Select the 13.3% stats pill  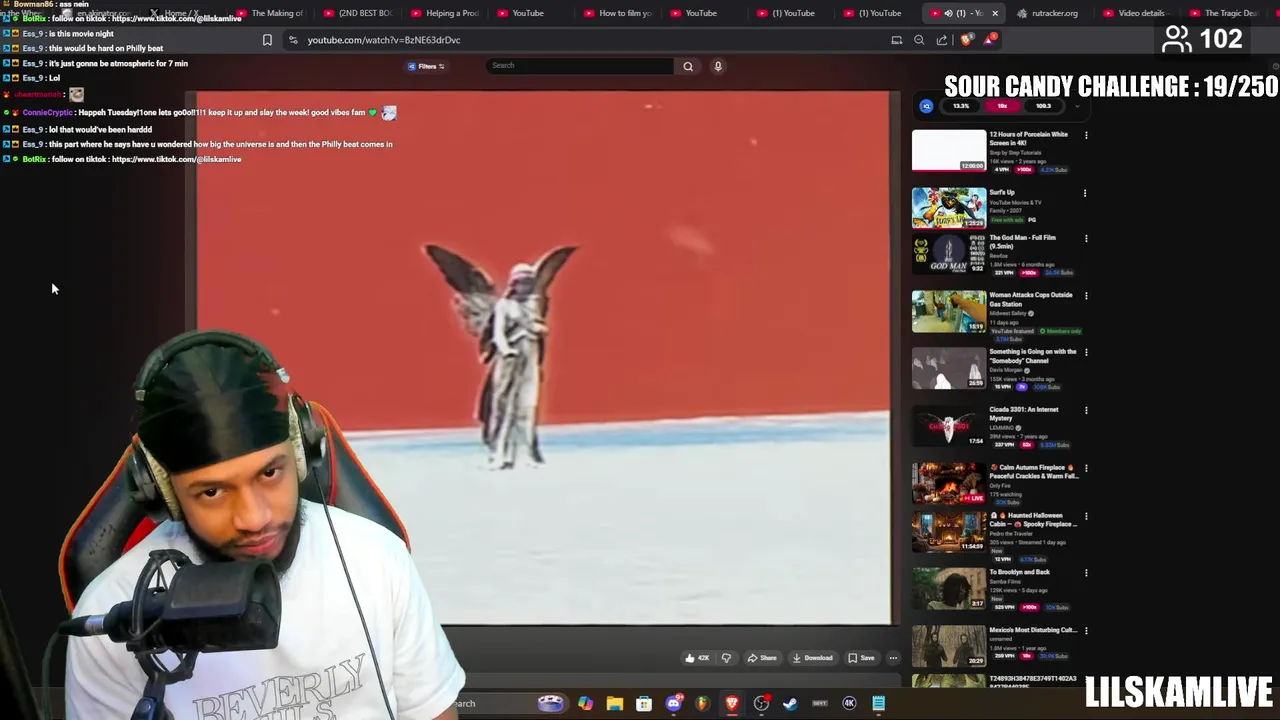coord(961,106)
